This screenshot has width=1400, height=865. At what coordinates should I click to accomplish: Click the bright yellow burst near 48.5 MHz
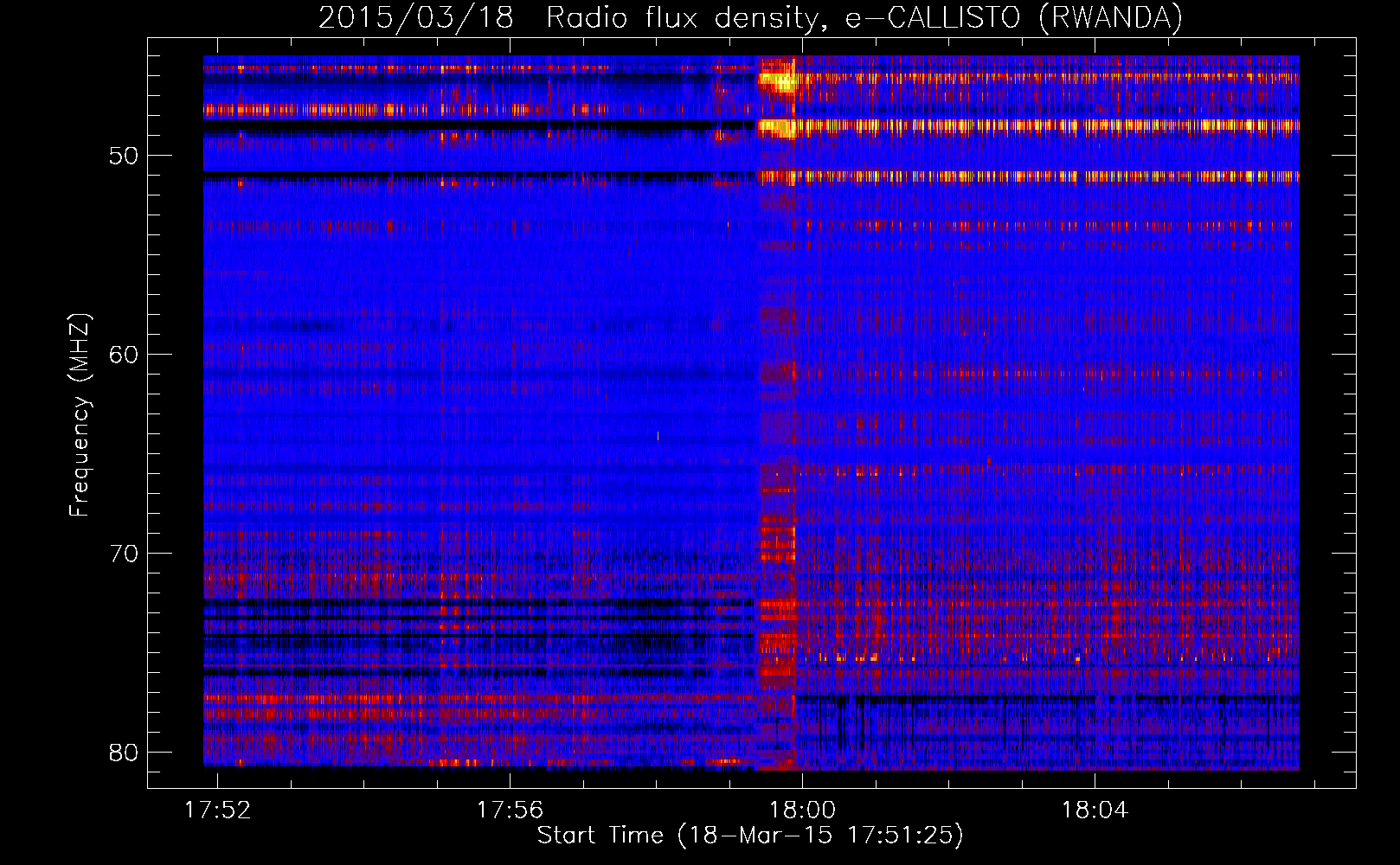[777, 129]
